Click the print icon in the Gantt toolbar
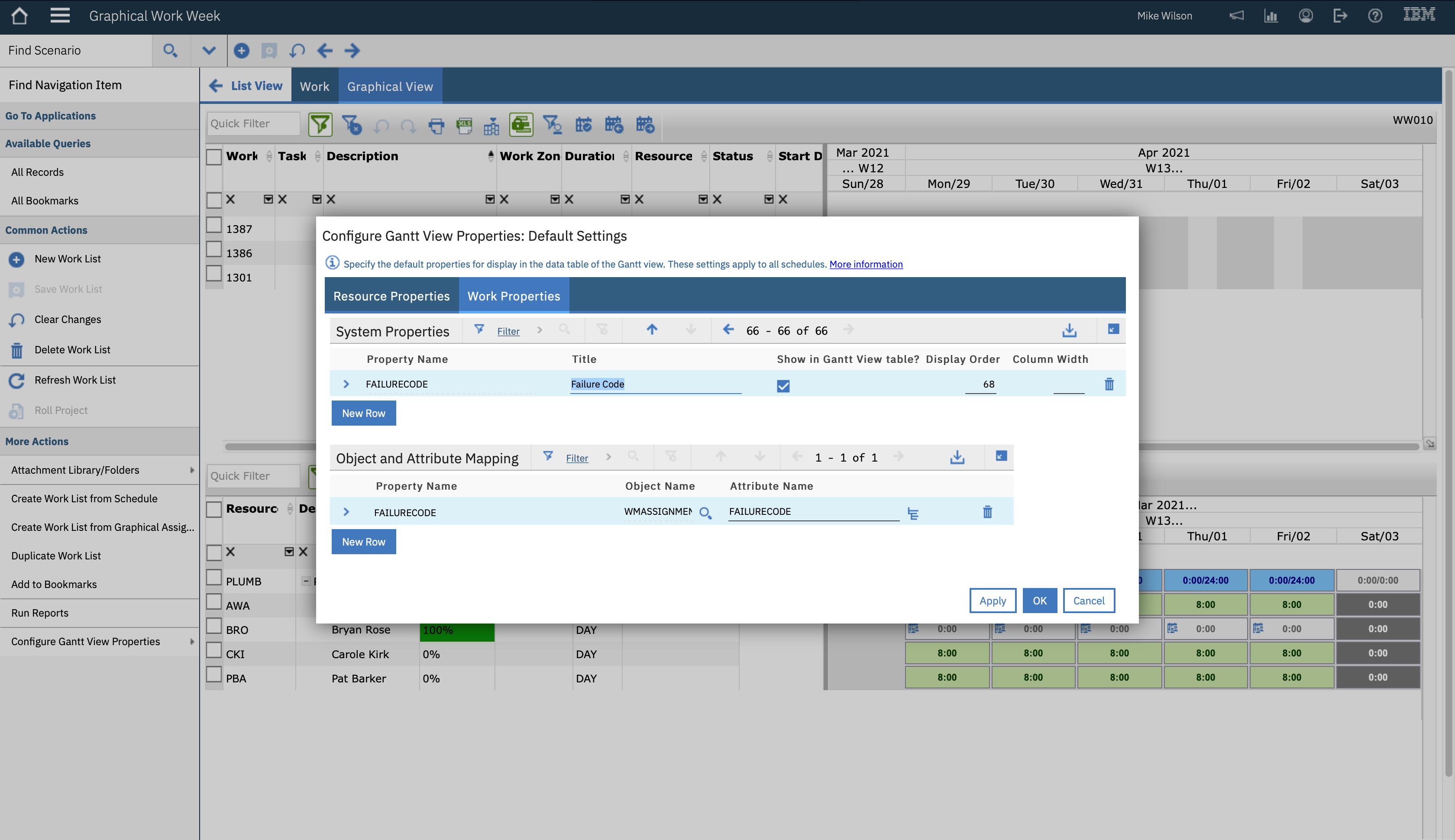The width and height of the screenshot is (1455, 840). 436,125
